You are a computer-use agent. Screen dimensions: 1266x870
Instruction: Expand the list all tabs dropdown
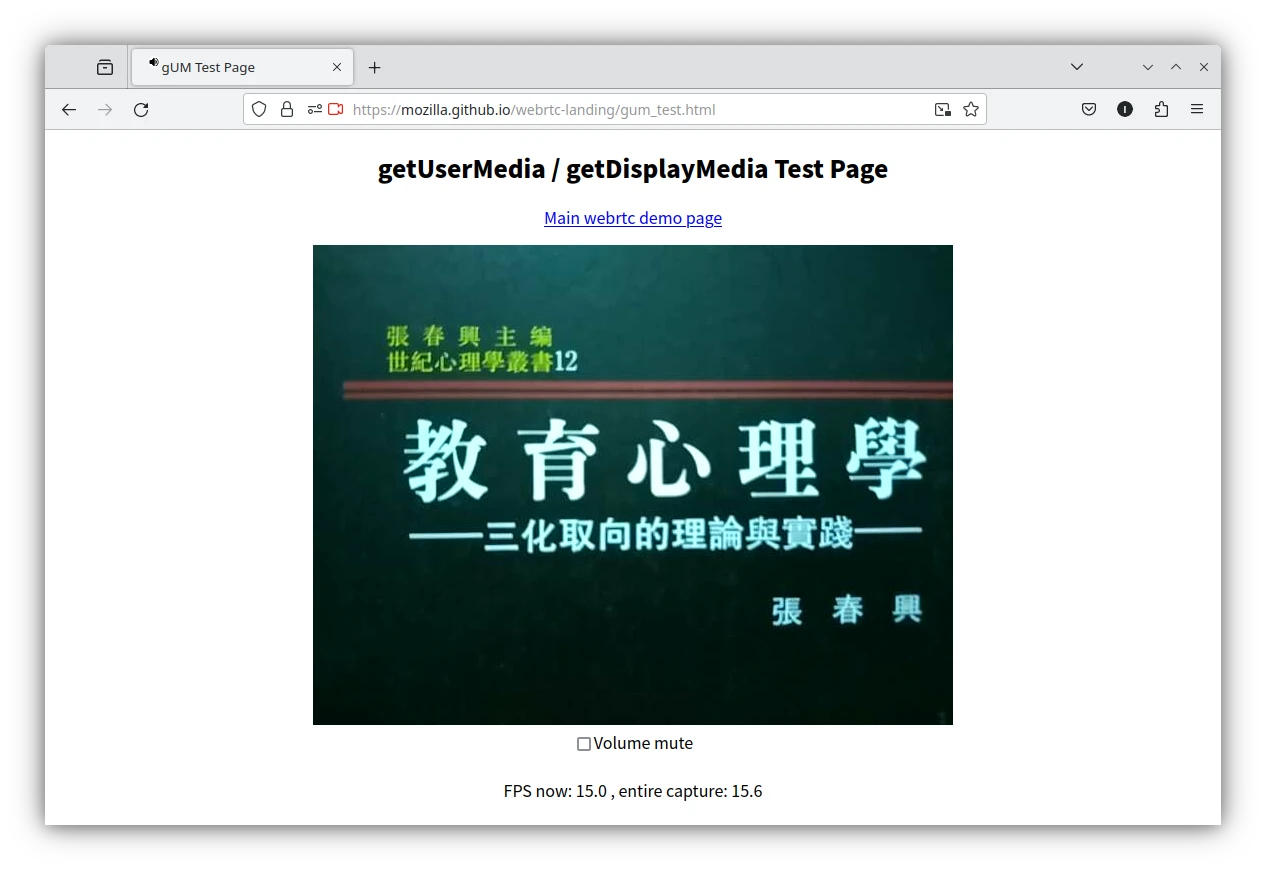[x=1077, y=67]
